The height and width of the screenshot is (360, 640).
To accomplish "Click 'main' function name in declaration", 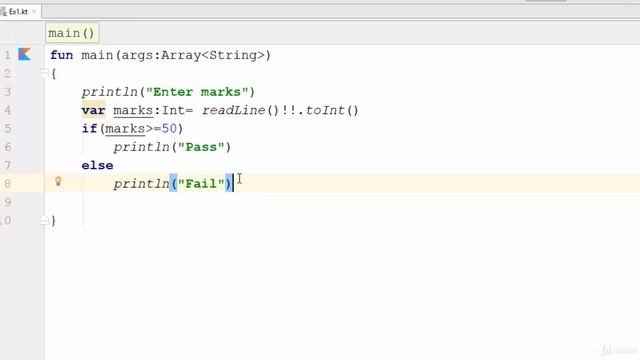I will [97, 55].
